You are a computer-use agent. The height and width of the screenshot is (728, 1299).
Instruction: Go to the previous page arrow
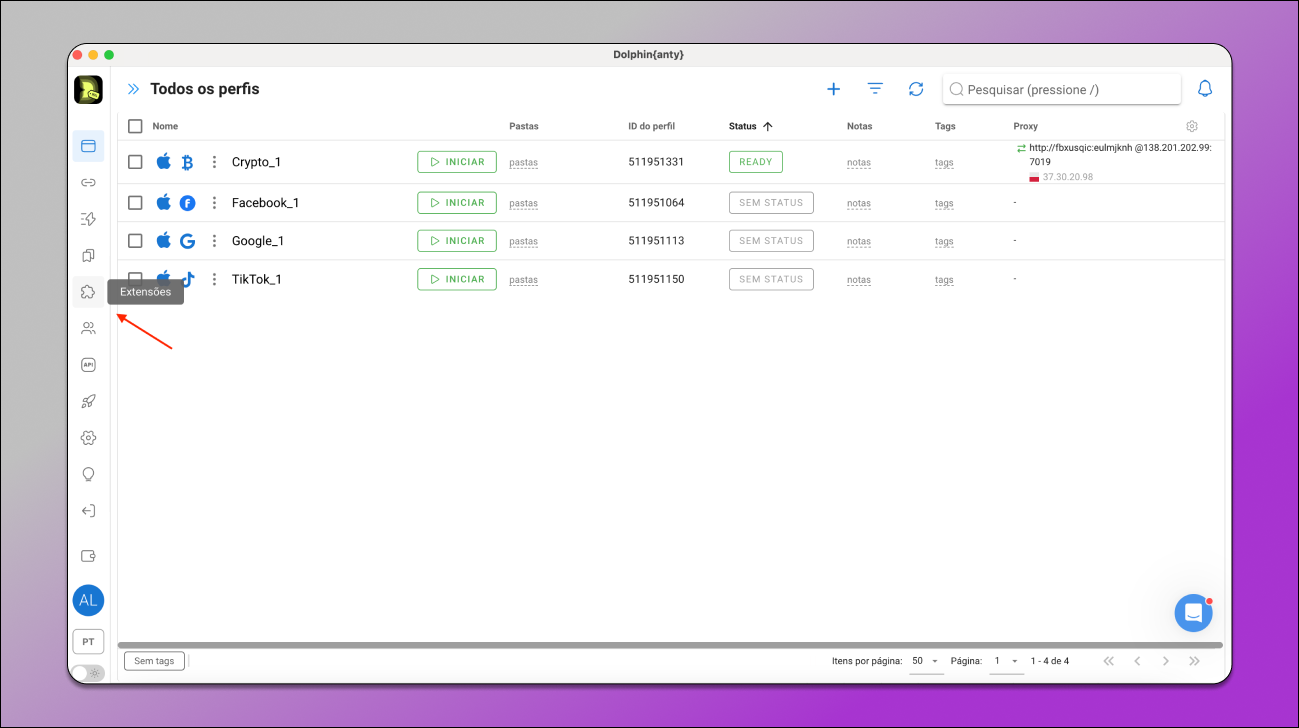click(1137, 661)
